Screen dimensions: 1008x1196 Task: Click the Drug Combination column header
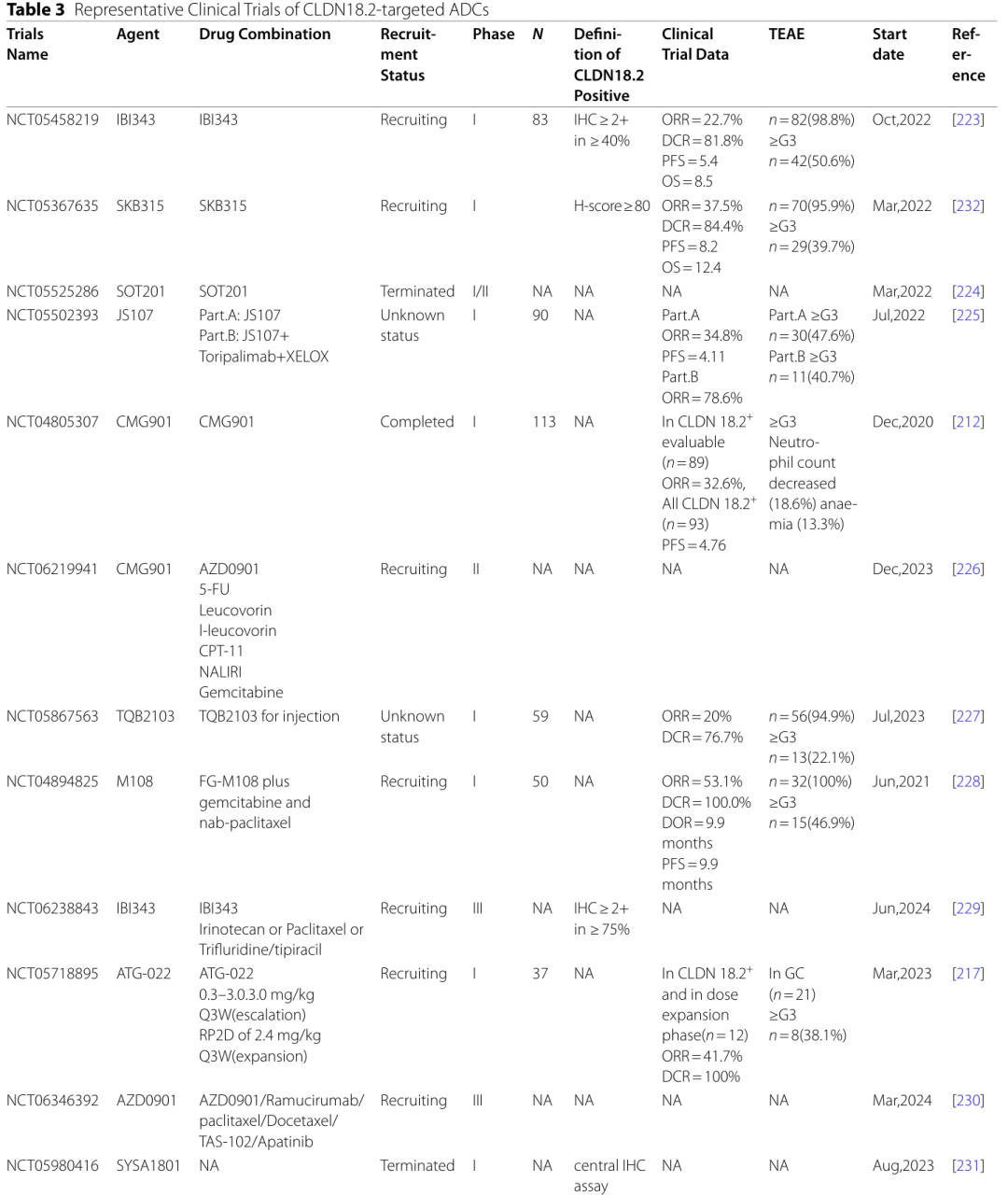click(x=265, y=35)
